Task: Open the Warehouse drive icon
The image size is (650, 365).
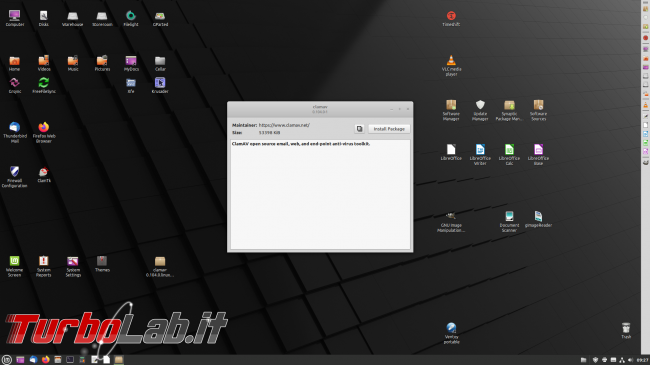Action: pyautogui.click(x=73, y=18)
